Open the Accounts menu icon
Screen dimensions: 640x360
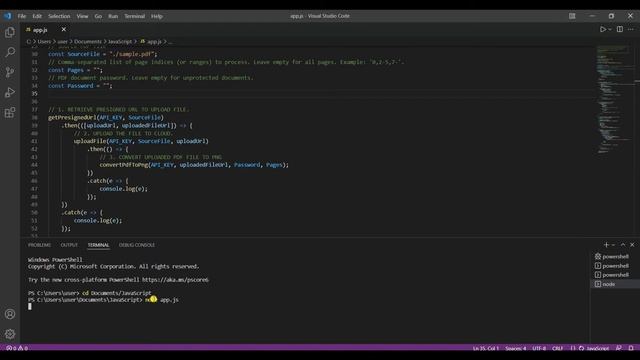click(10, 314)
